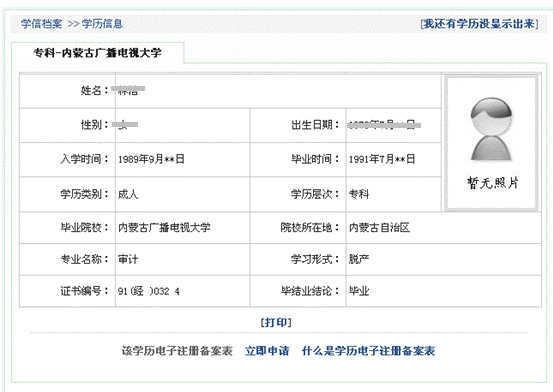Click the certificate number 91(经)032 4
The image size is (553, 392).
[x=148, y=291]
